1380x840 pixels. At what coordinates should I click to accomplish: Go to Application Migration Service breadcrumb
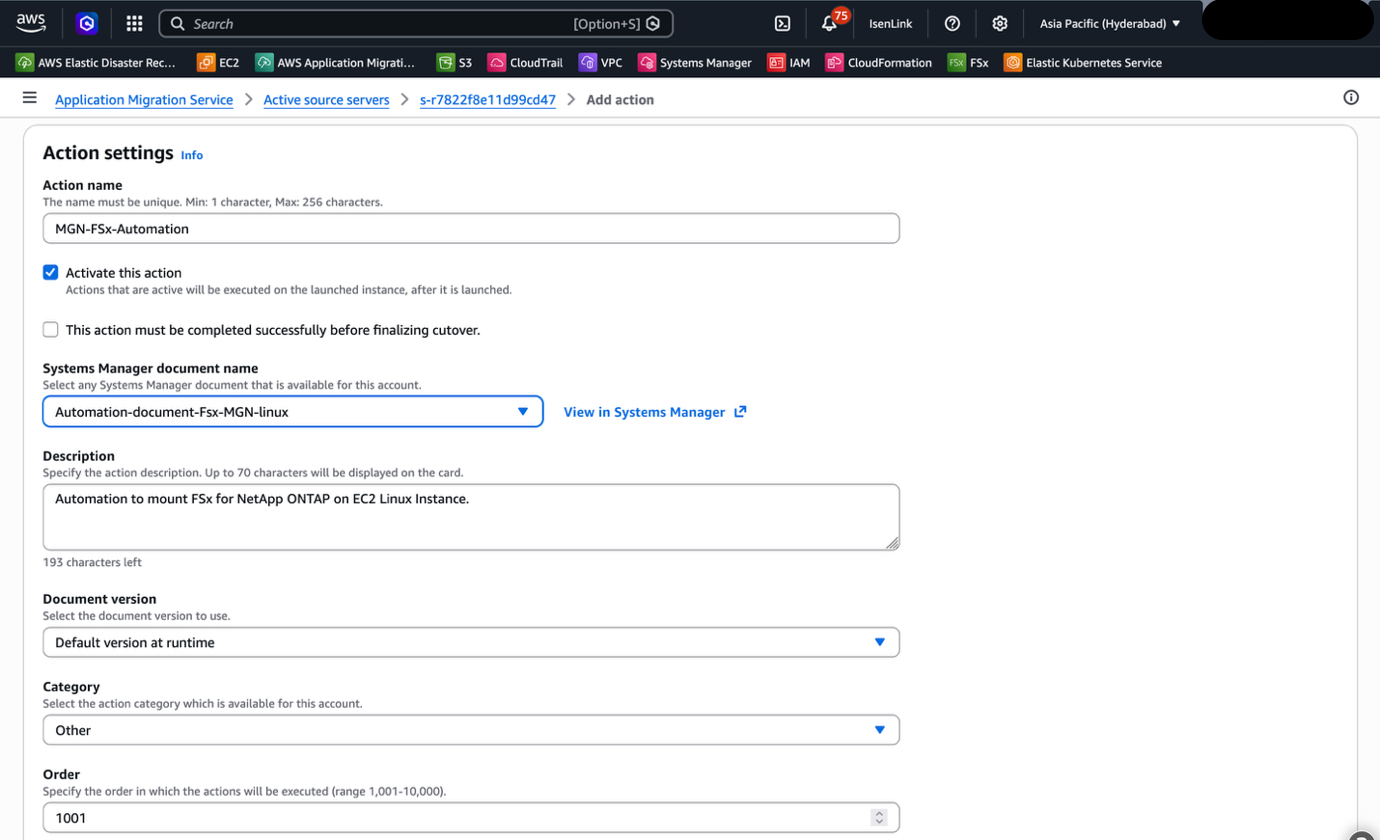click(144, 100)
